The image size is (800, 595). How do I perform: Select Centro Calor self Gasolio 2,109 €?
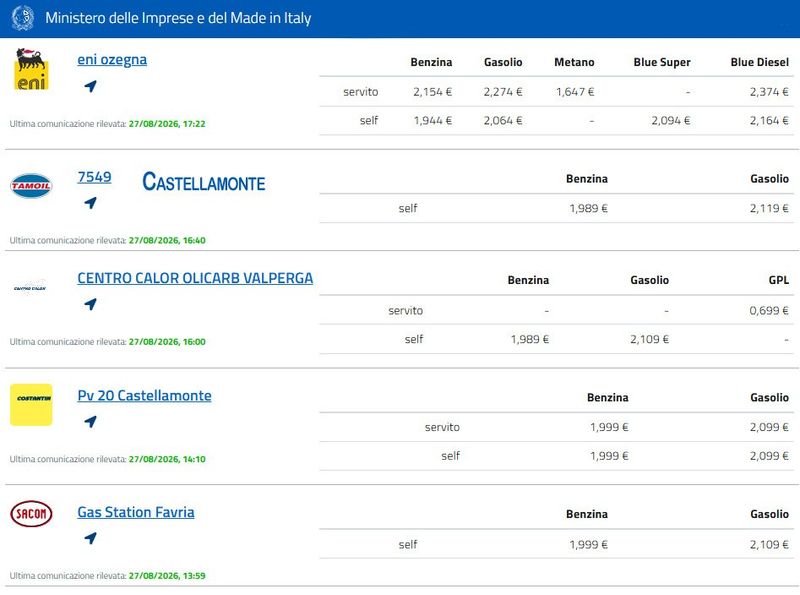649,339
